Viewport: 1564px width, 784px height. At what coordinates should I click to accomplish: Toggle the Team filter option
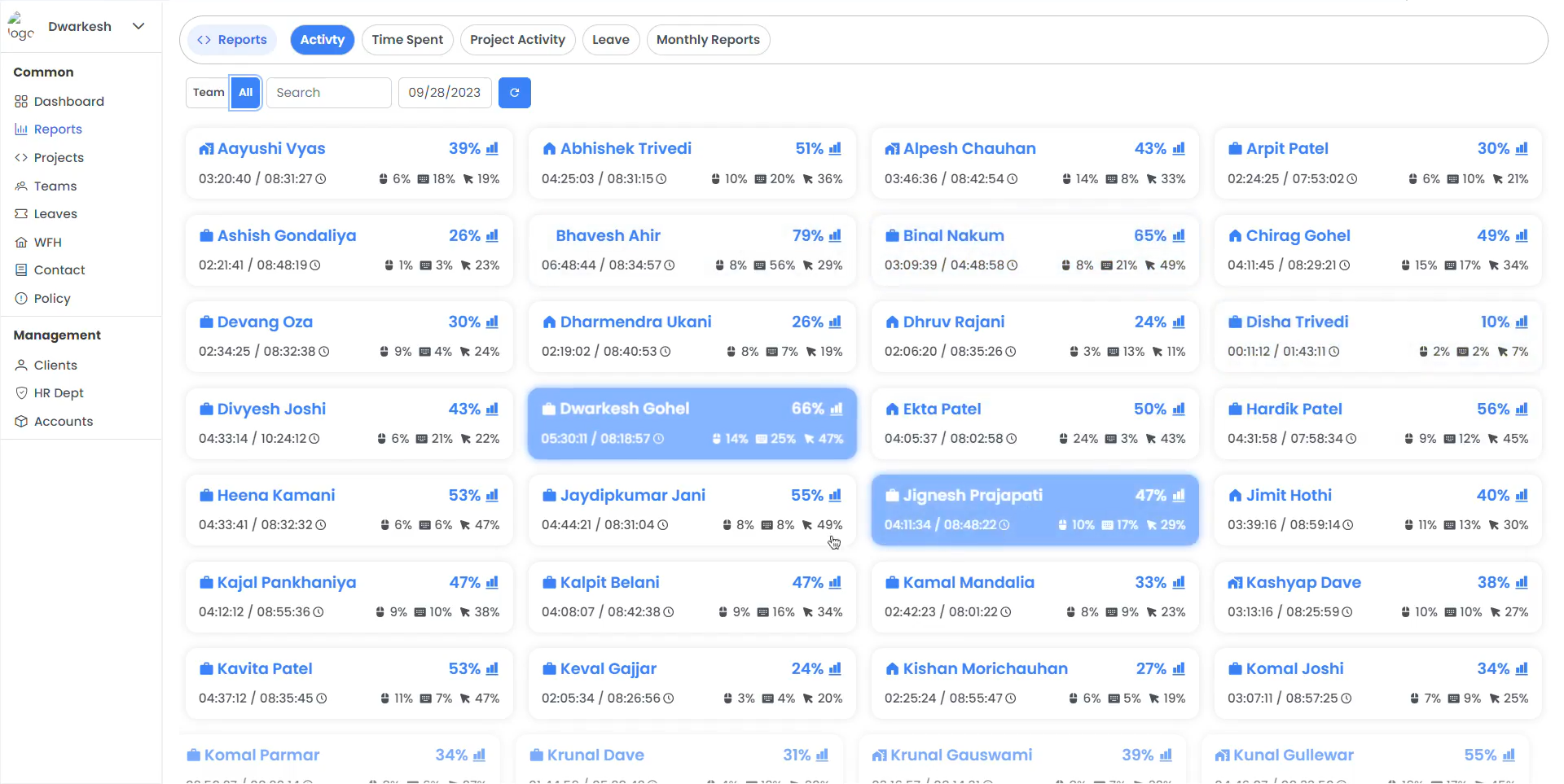209,93
